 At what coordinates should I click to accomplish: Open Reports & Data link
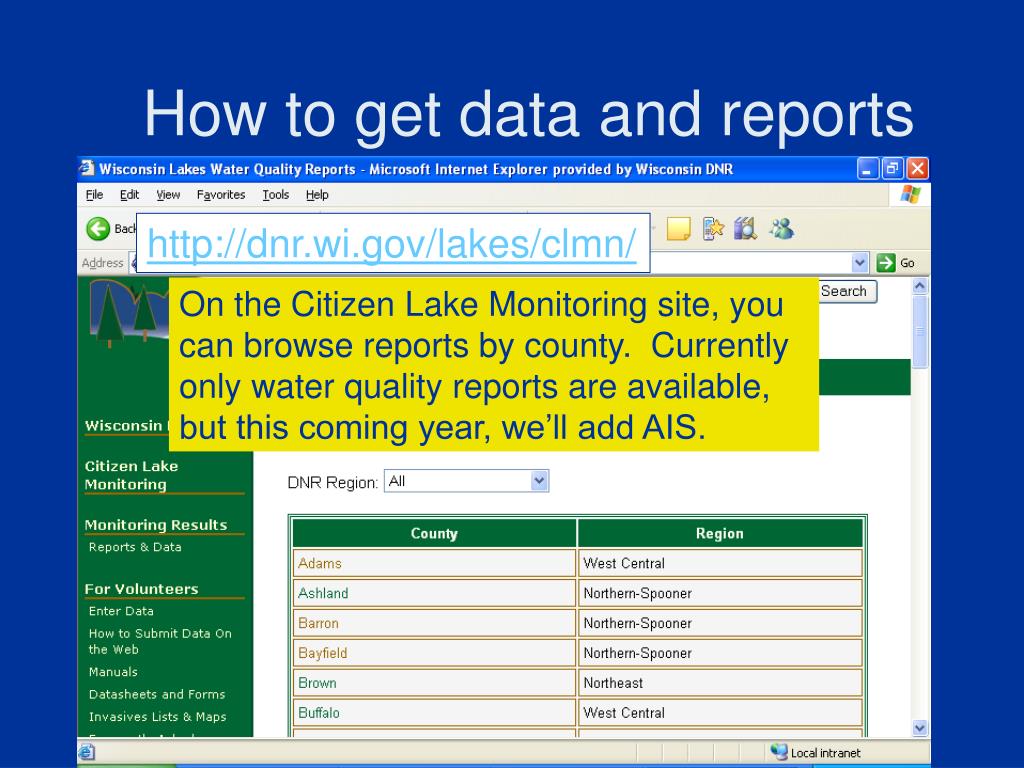(x=135, y=547)
